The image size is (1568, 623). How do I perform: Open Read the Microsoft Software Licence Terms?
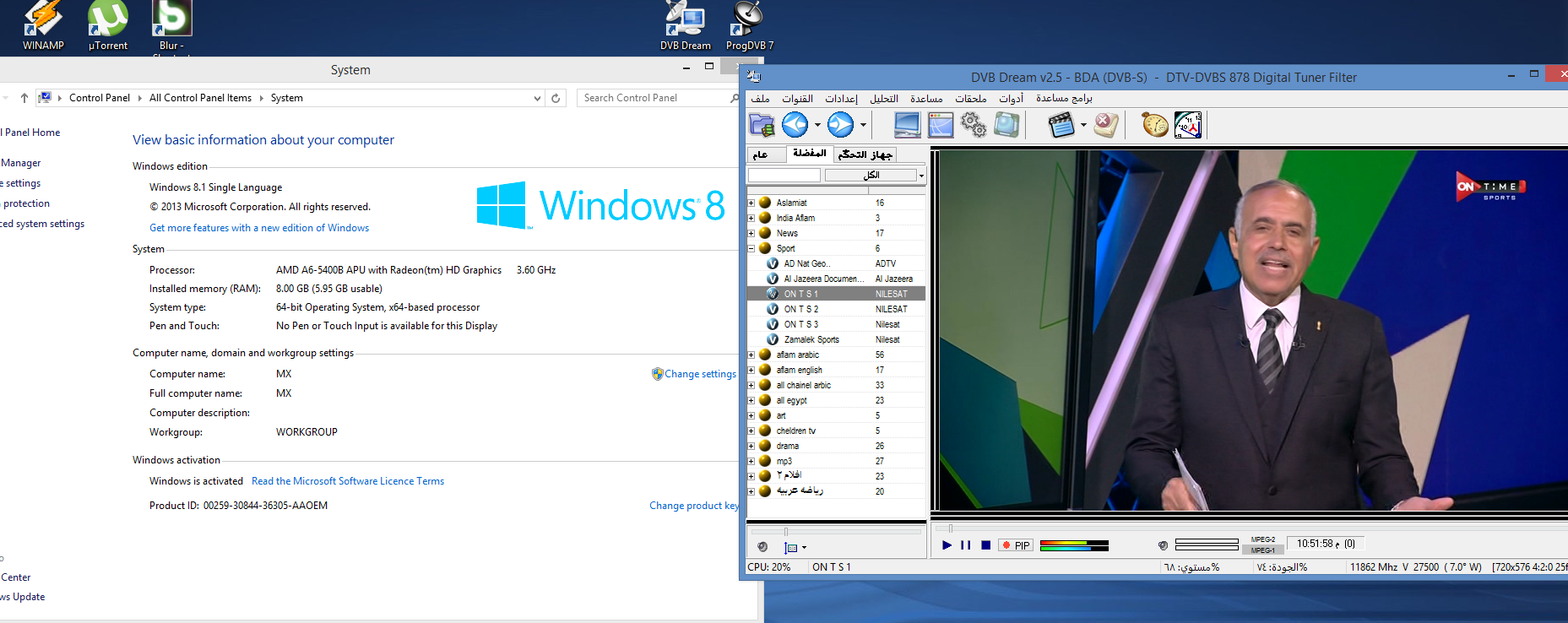[x=348, y=481]
